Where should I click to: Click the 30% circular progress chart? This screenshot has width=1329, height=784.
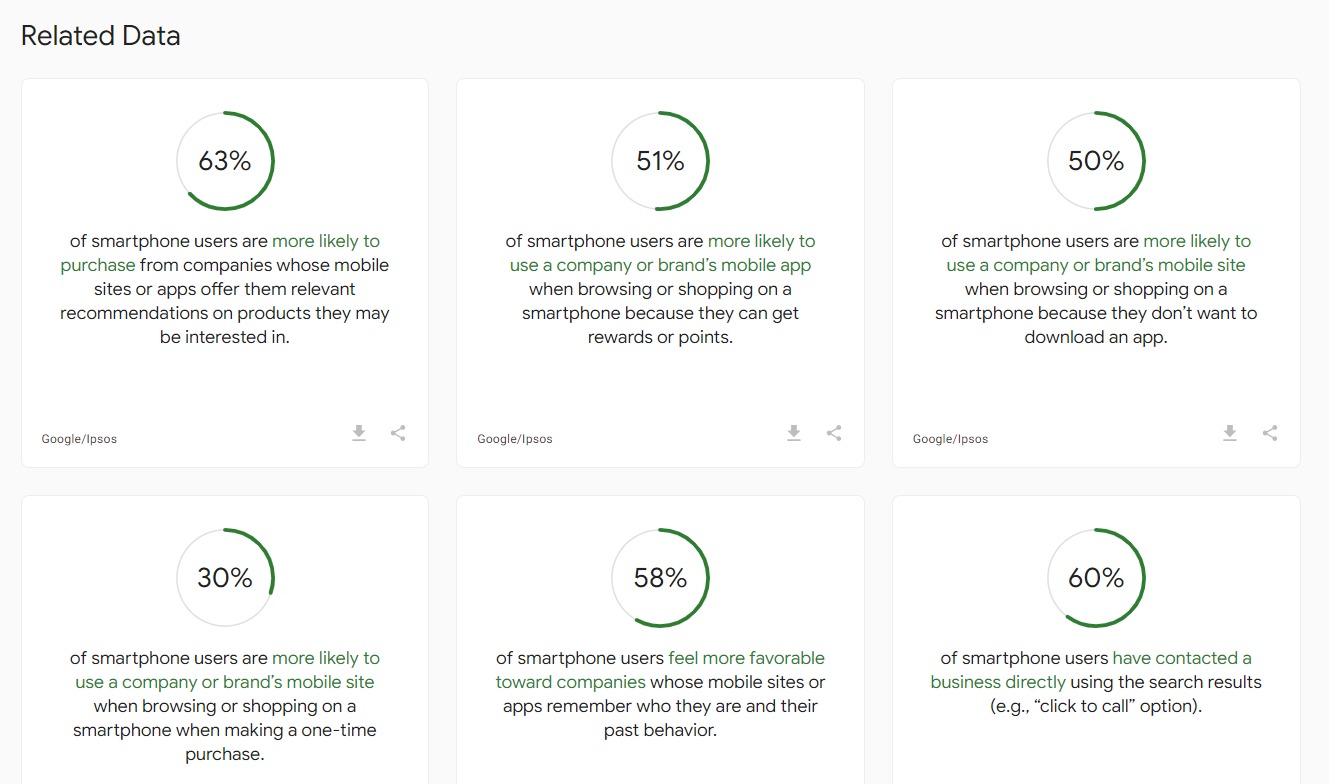225,578
